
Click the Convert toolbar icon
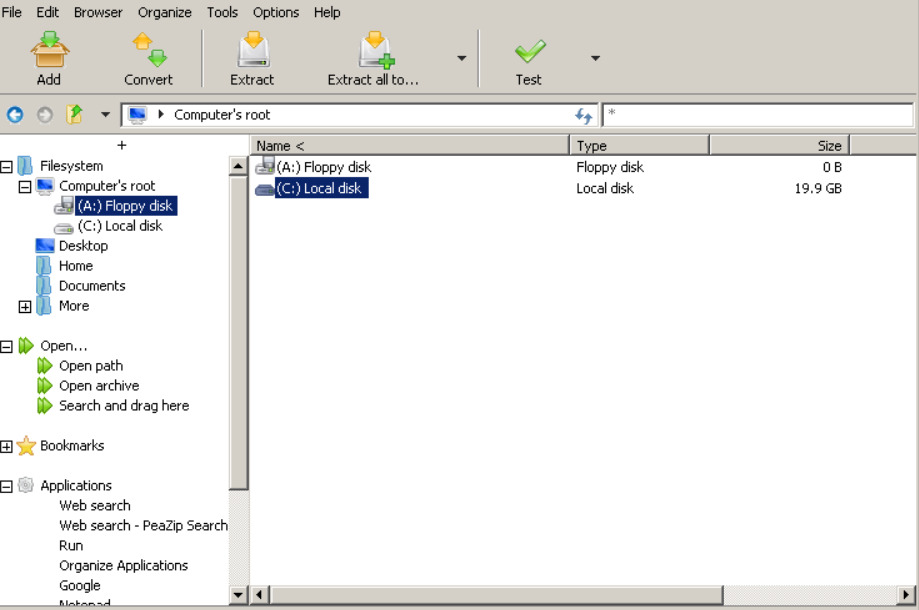click(x=149, y=50)
